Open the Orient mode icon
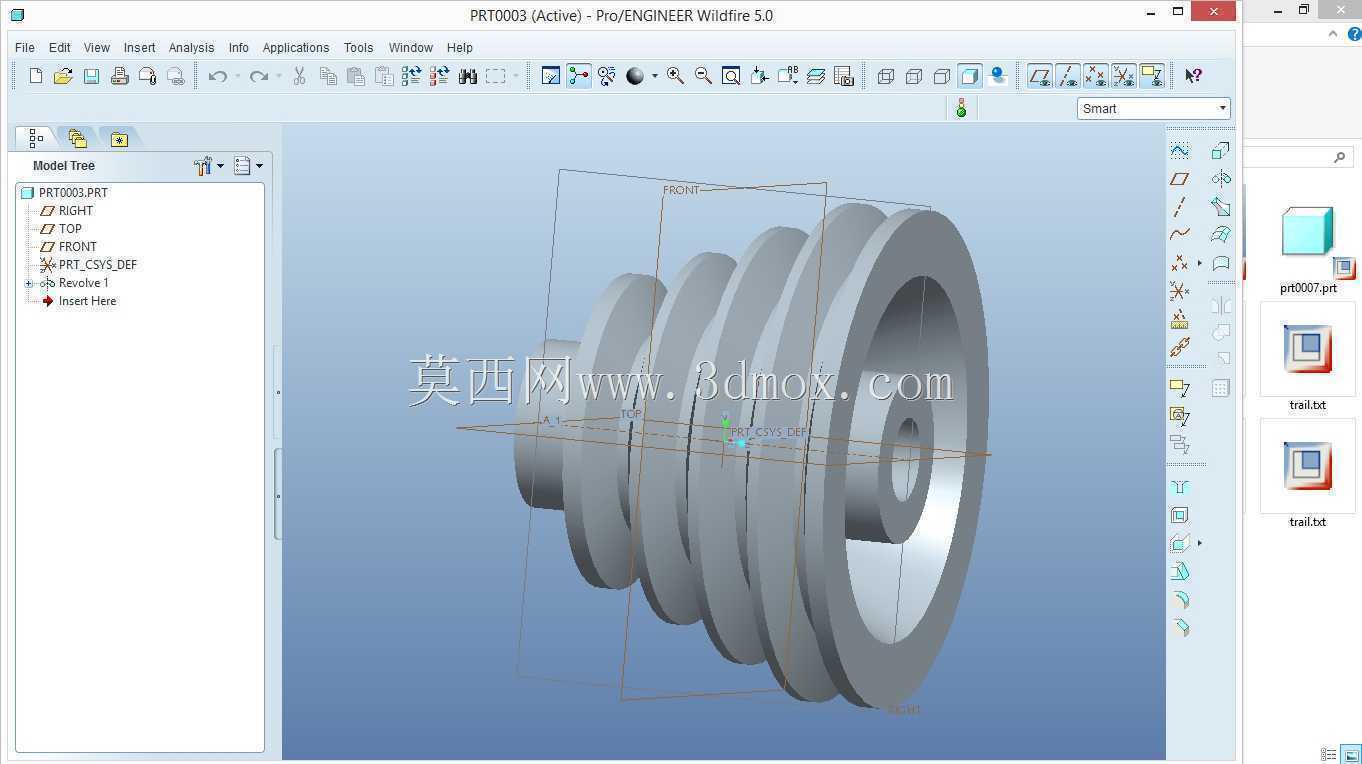This screenshot has height=764, width=1362. click(606, 76)
